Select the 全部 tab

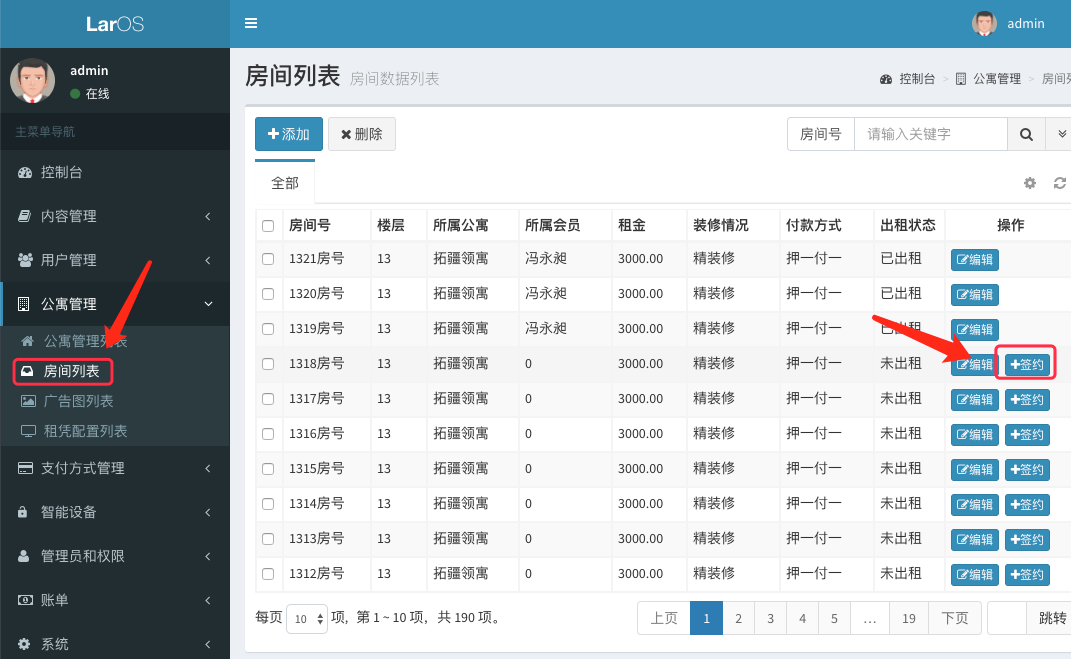pyautogui.click(x=285, y=183)
